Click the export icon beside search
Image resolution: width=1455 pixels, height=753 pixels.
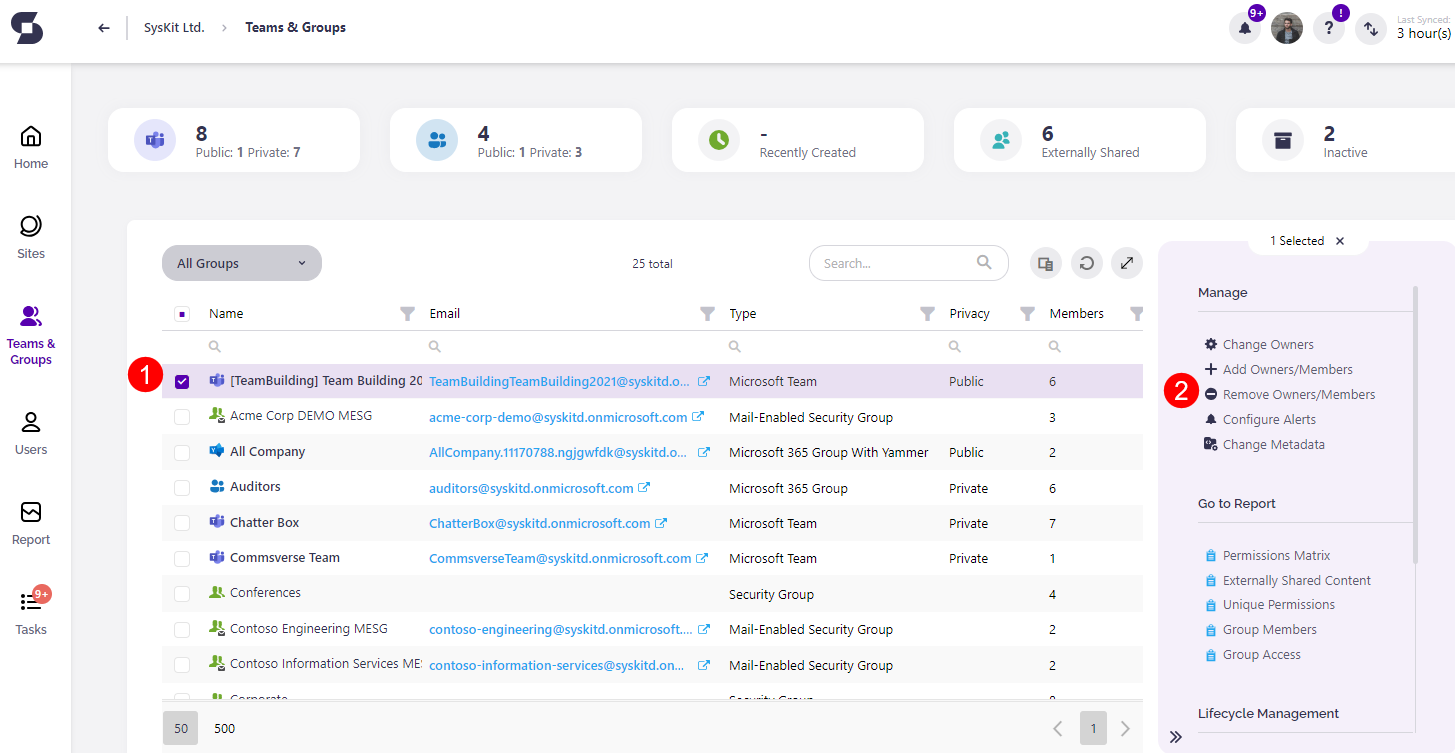(1045, 264)
